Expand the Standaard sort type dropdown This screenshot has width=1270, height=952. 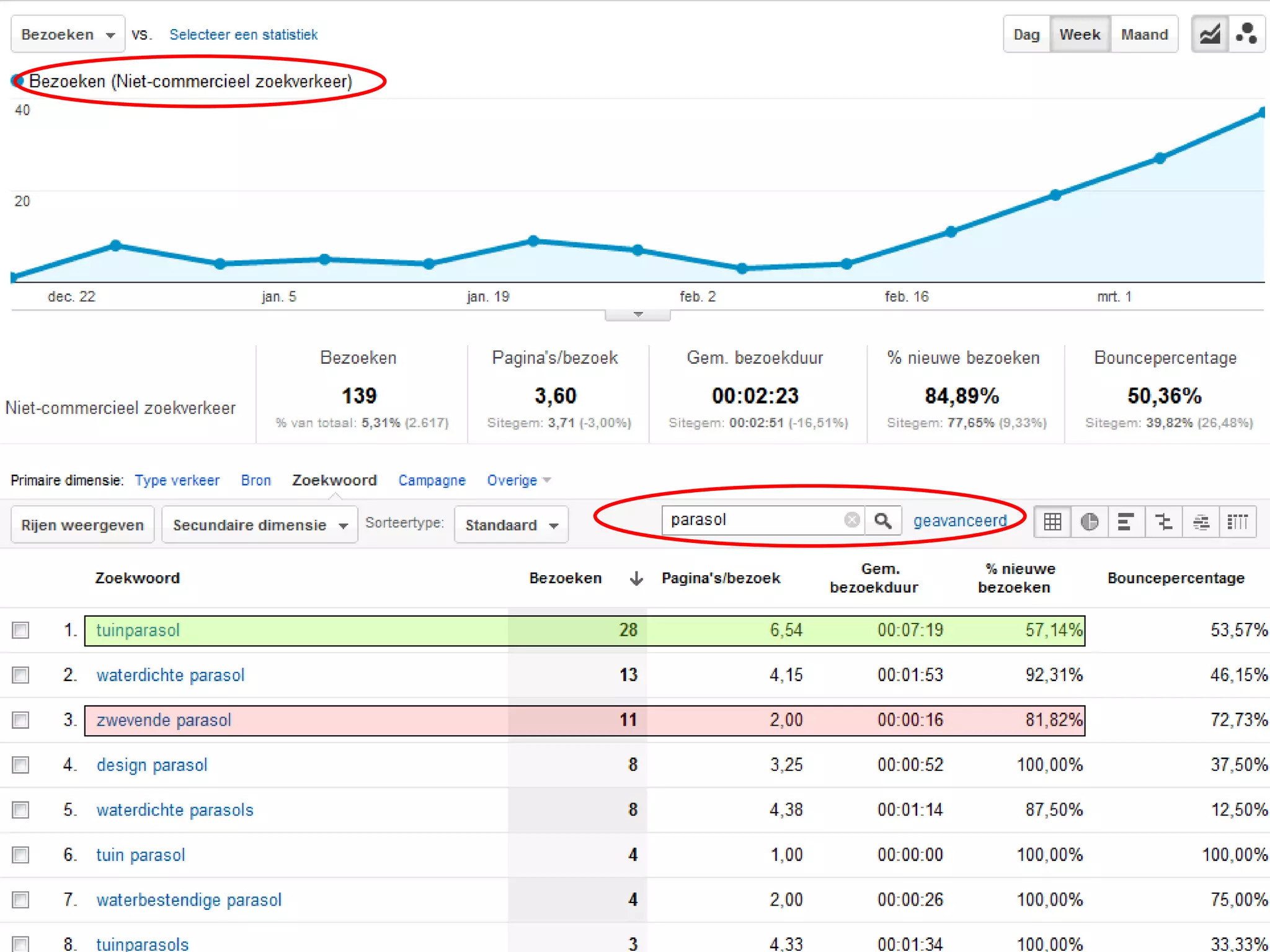[511, 526]
